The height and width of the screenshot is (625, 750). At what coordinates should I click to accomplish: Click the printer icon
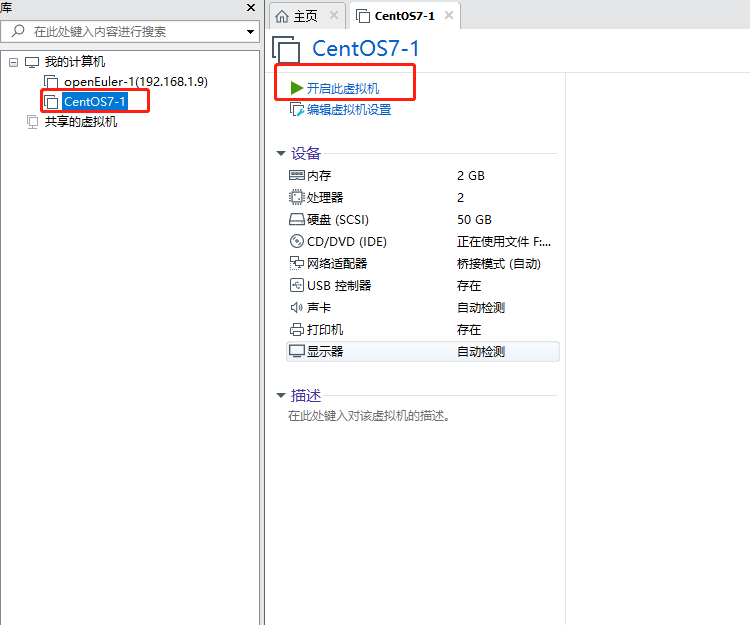[x=297, y=329]
